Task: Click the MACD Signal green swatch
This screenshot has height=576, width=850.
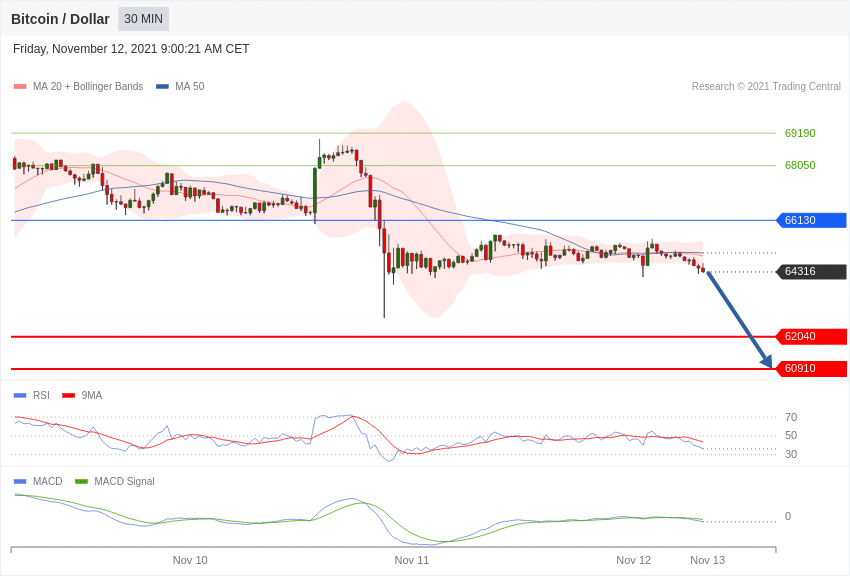Action: click(x=81, y=482)
